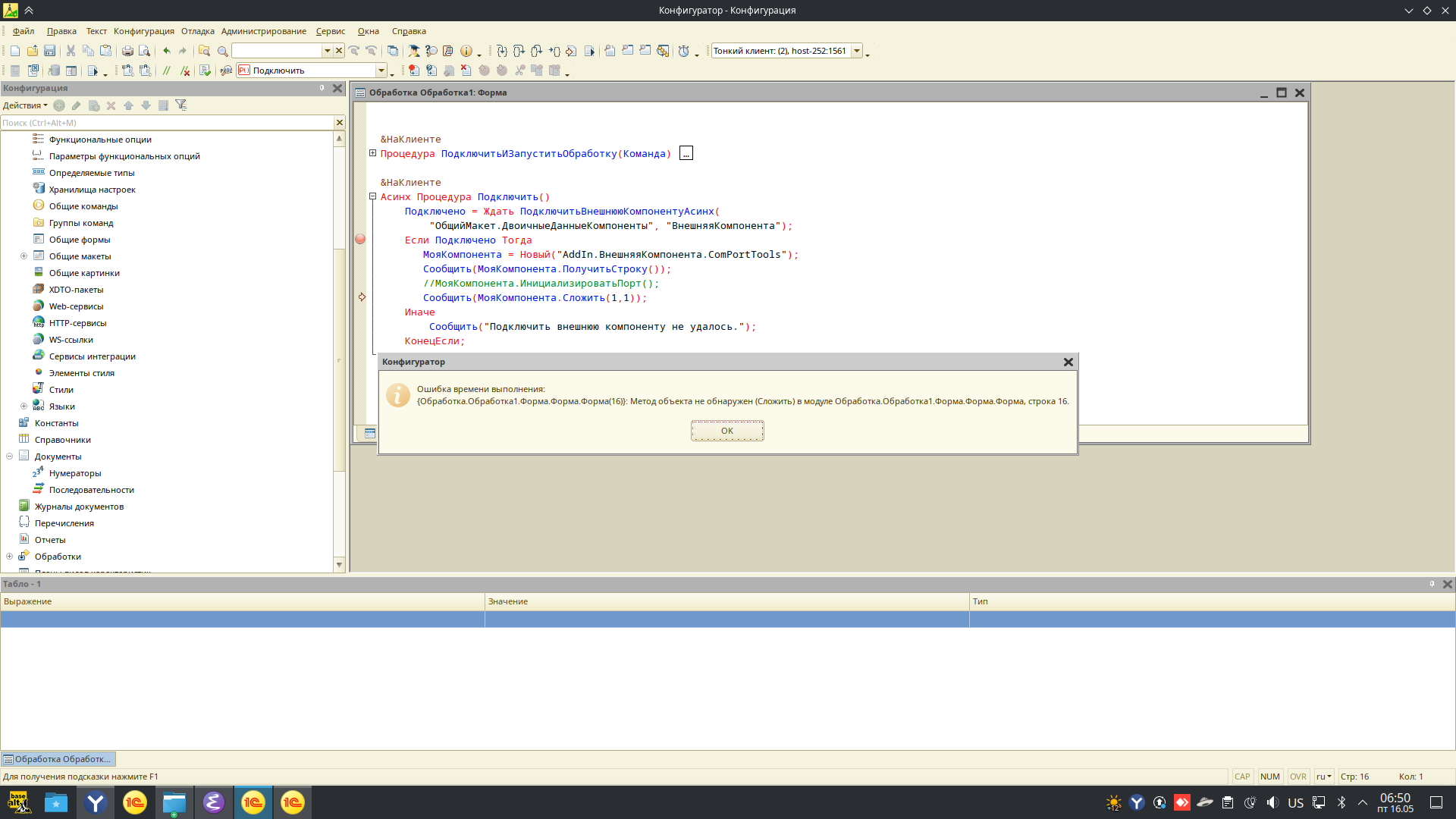Screen dimensions: 1456x819
Task: Expand the Обработки tree node
Action: click(x=9, y=557)
